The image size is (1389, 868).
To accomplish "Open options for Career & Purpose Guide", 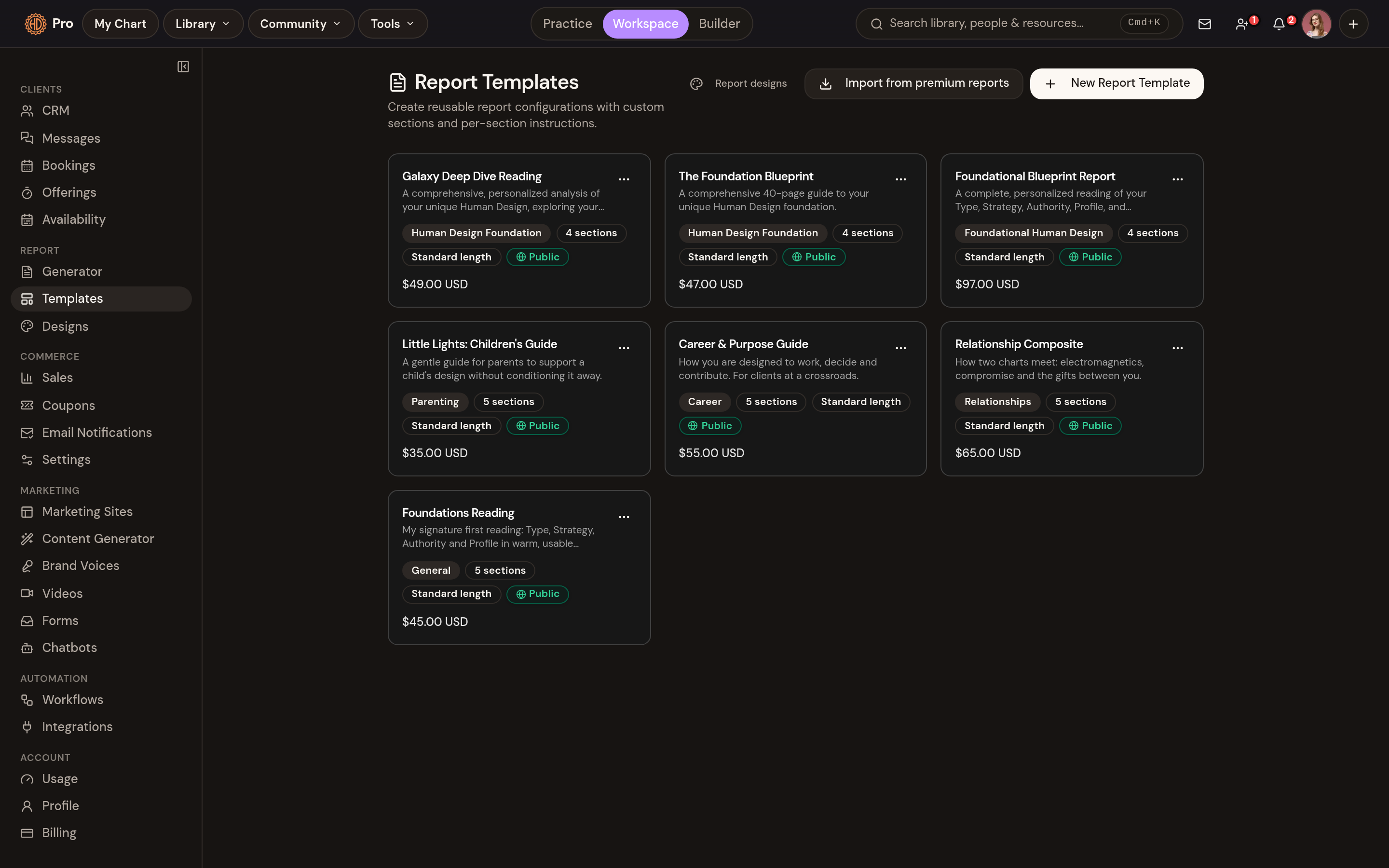I will coord(900,348).
